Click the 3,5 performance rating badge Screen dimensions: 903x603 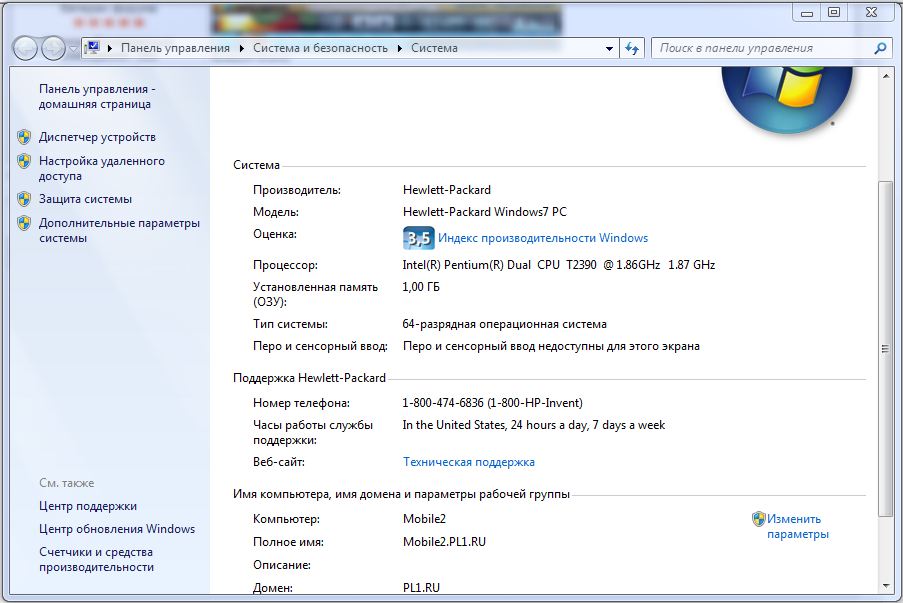pyautogui.click(x=419, y=238)
